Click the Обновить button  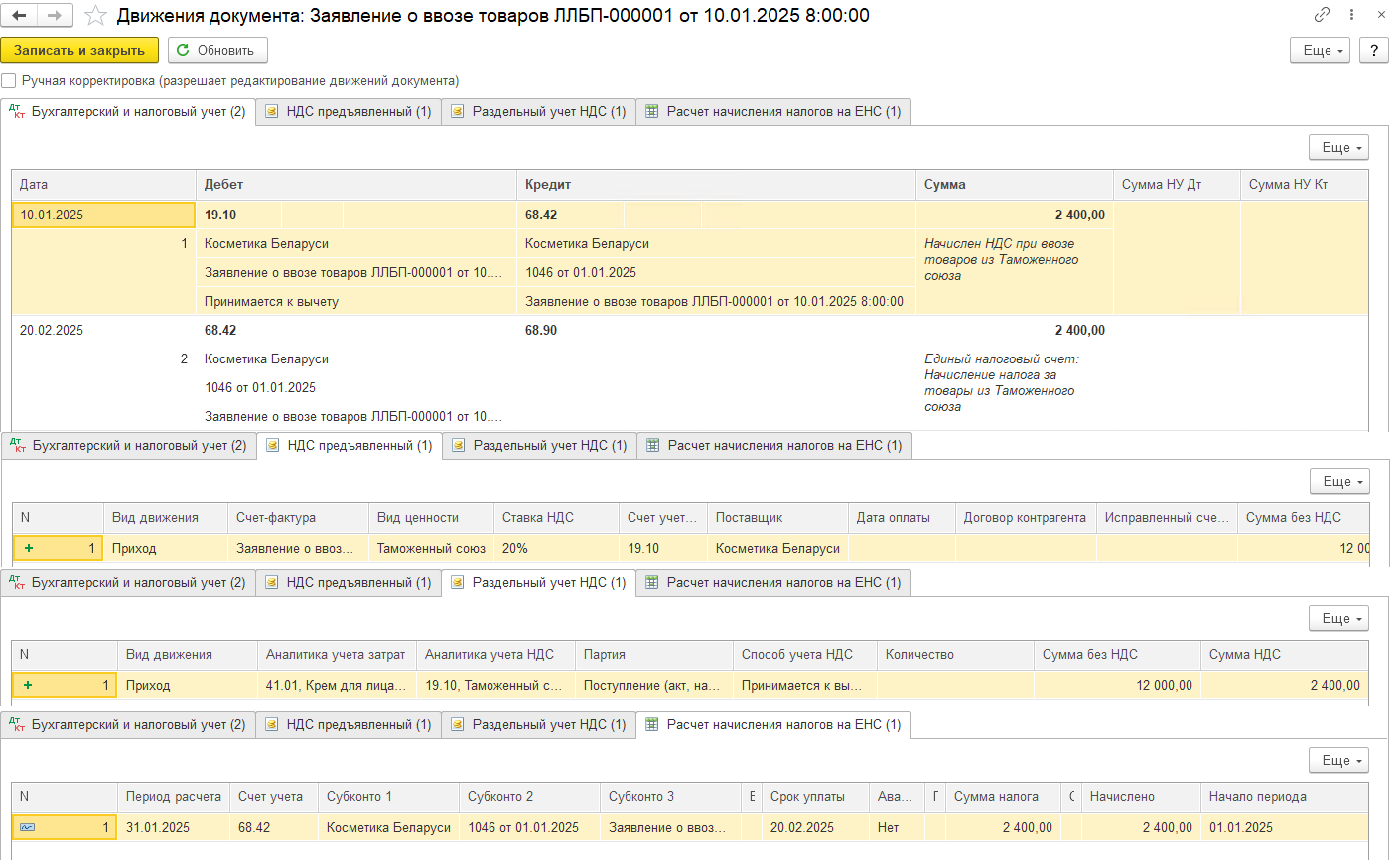pyautogui.click(x=217, y=50)
